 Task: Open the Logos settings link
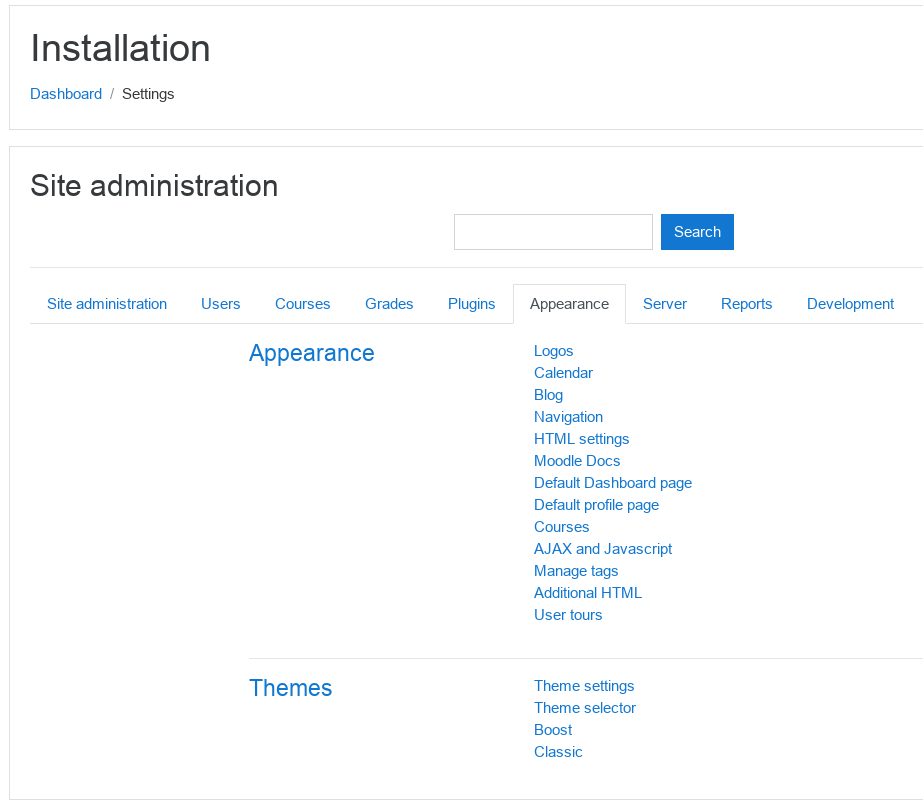tap(553, 351)
